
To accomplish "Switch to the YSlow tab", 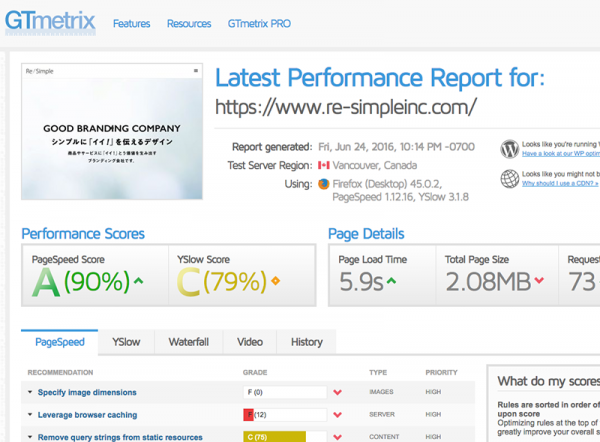I will coord(126,342).
